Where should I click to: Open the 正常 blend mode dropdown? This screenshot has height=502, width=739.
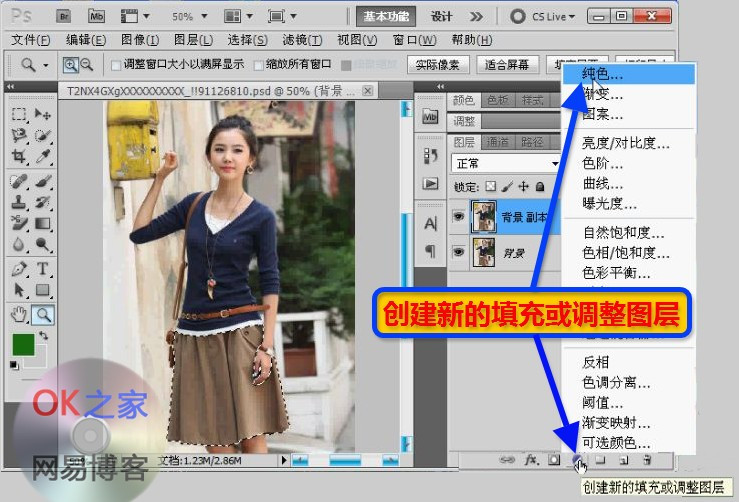tap(505, 164)
